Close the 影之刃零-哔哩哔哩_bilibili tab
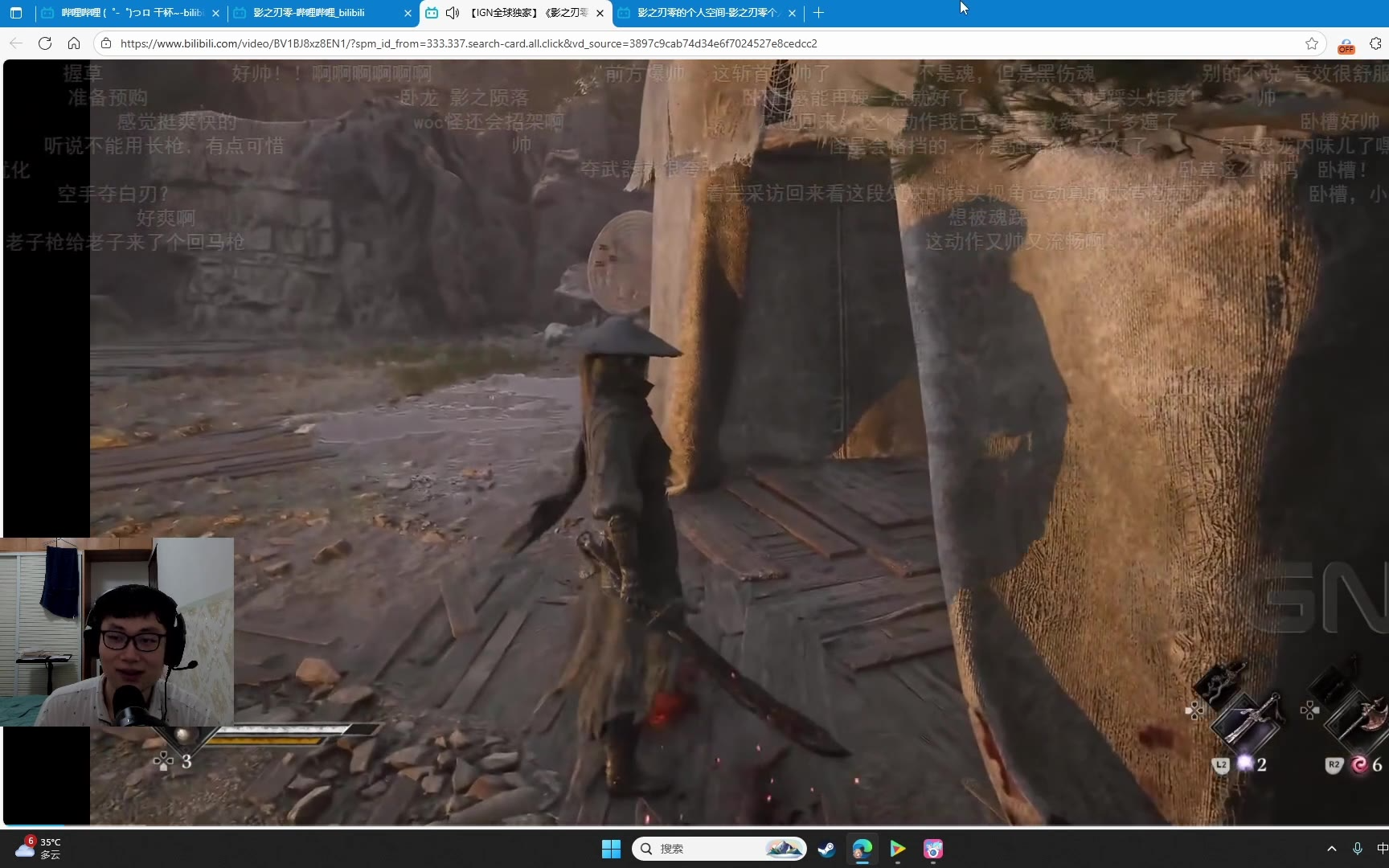The width and height of the screenshot is (1389, 868). coord(408,13)
